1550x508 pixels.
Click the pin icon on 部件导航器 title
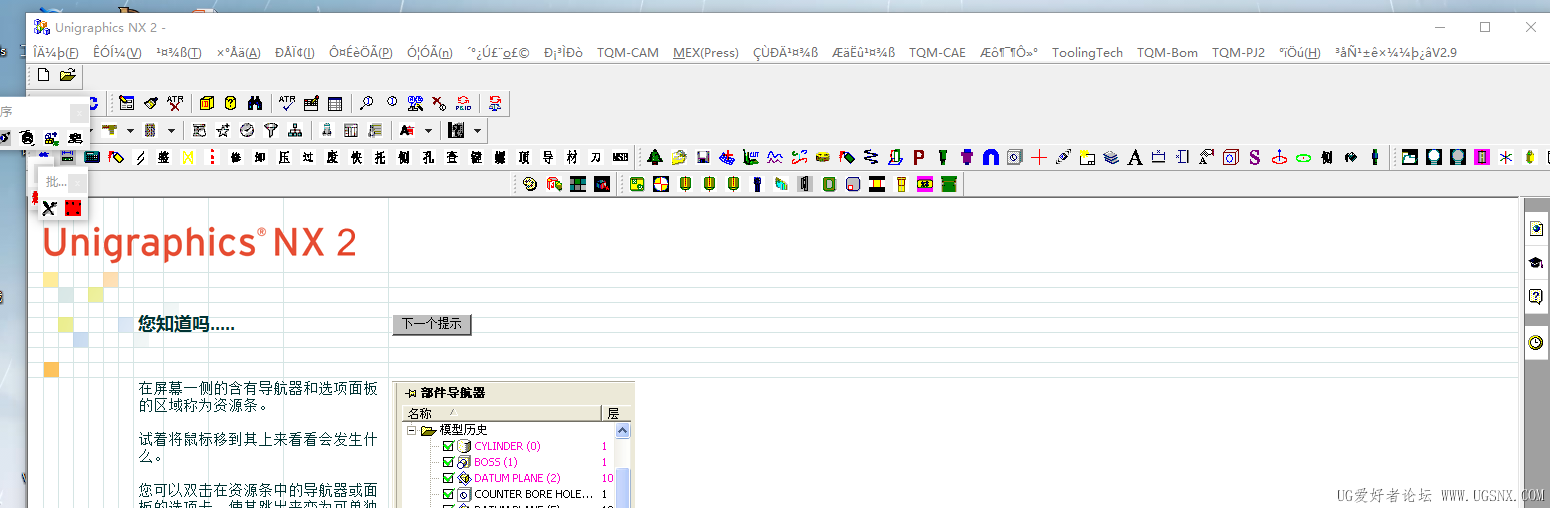(x=410, y=393)
